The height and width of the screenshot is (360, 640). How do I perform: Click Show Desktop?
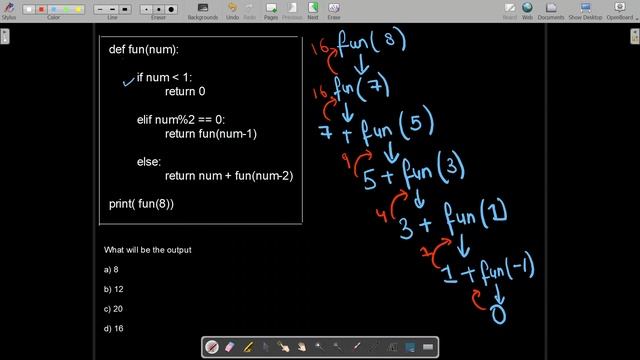coord(585,11)
